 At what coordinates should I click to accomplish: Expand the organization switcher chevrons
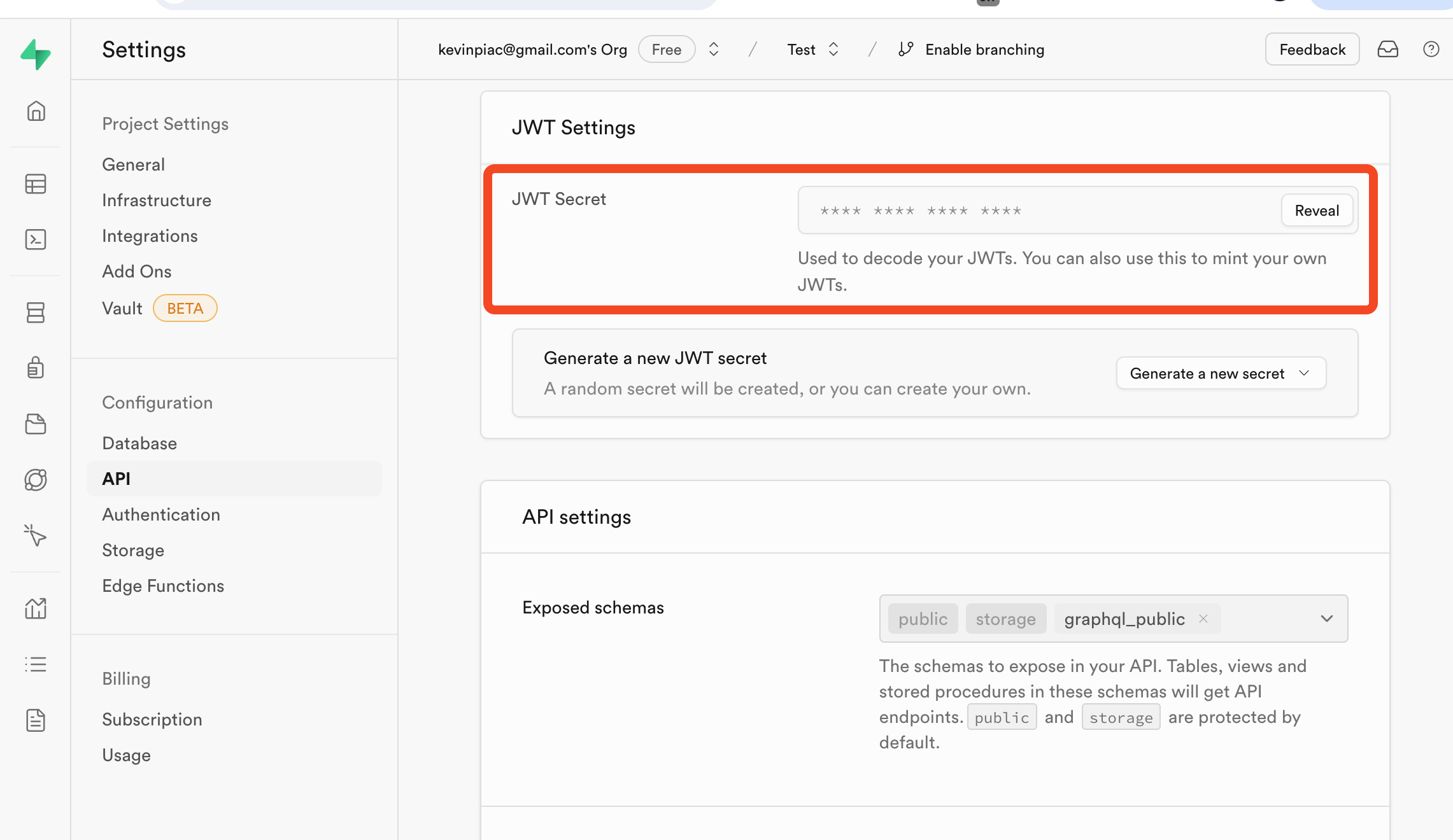(x=714, y=50)
